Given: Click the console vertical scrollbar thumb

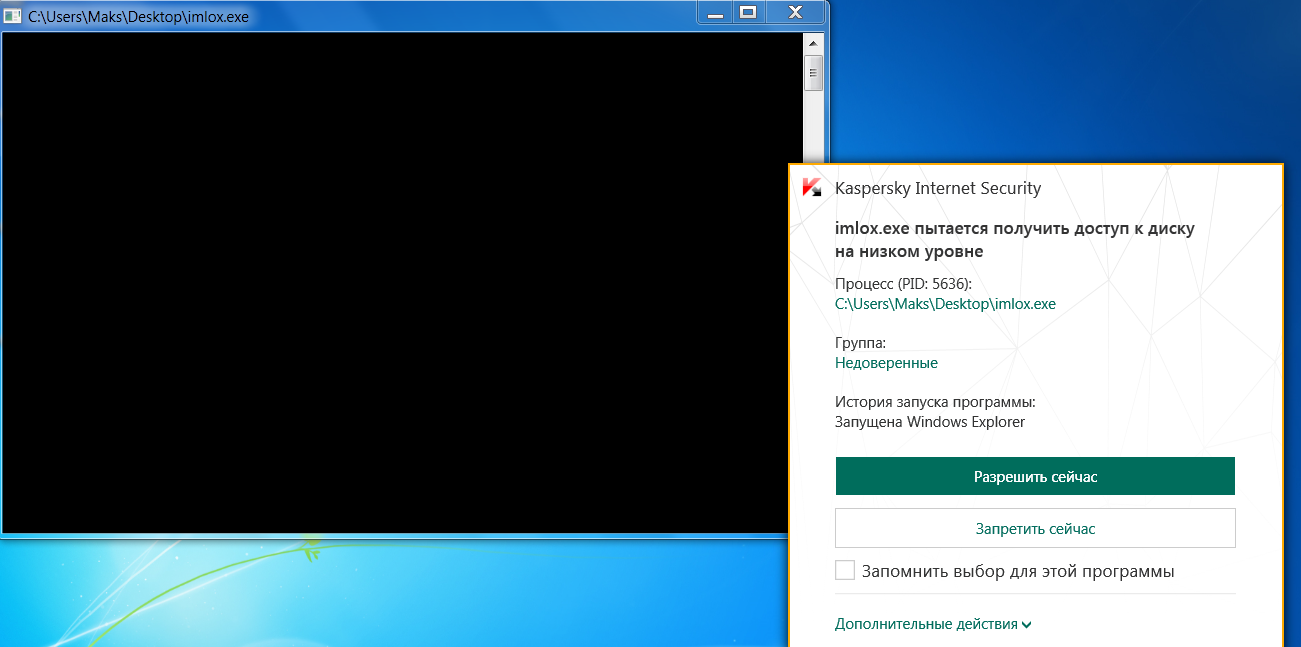Looking at the screenshot, I should (x=813, y=72).
